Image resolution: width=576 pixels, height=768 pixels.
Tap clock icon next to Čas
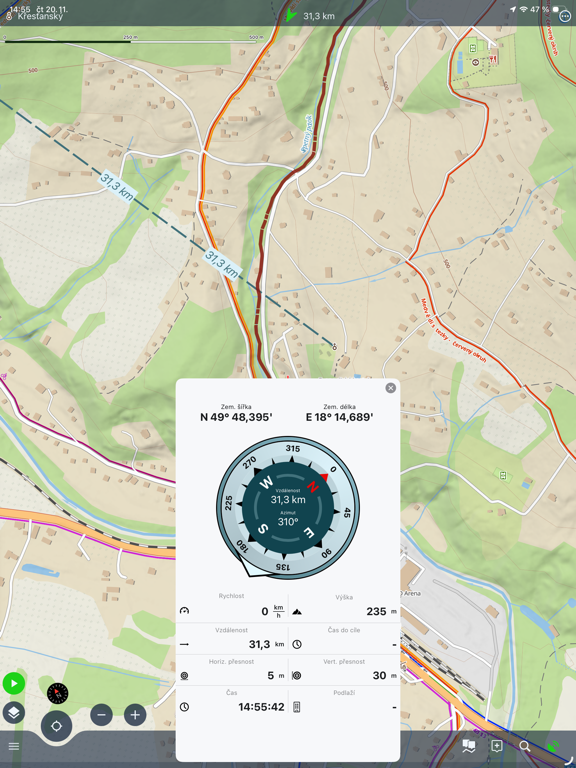tap(185, 707)
